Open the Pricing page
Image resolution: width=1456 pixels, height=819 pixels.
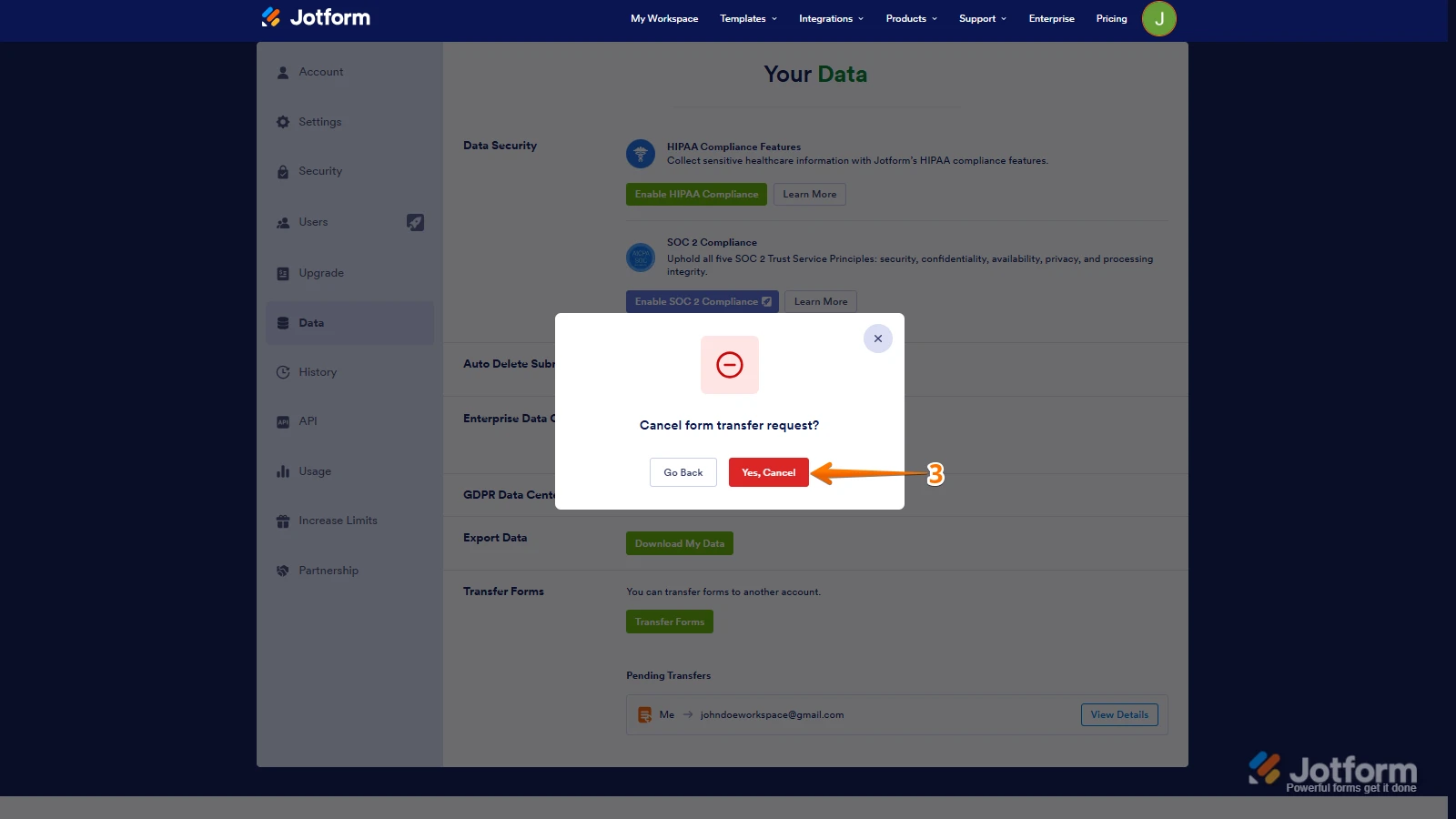[1111, 18]
